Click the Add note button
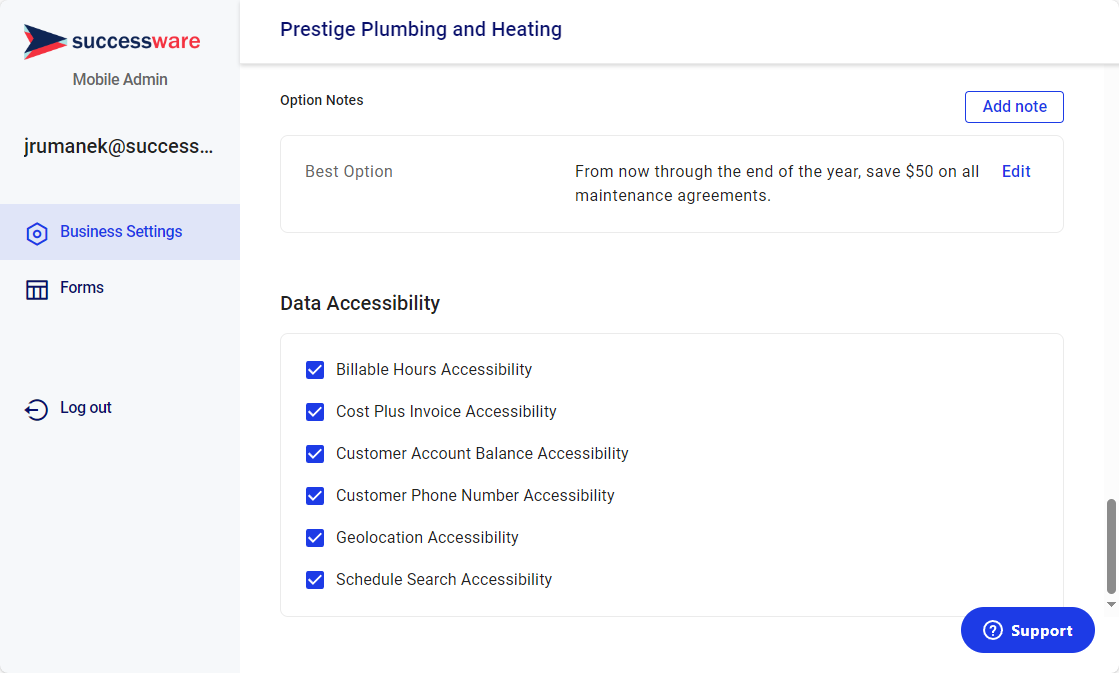The width and height of the screenshot is (1119, 673). pyautogui.click(x=1014, y=107)
